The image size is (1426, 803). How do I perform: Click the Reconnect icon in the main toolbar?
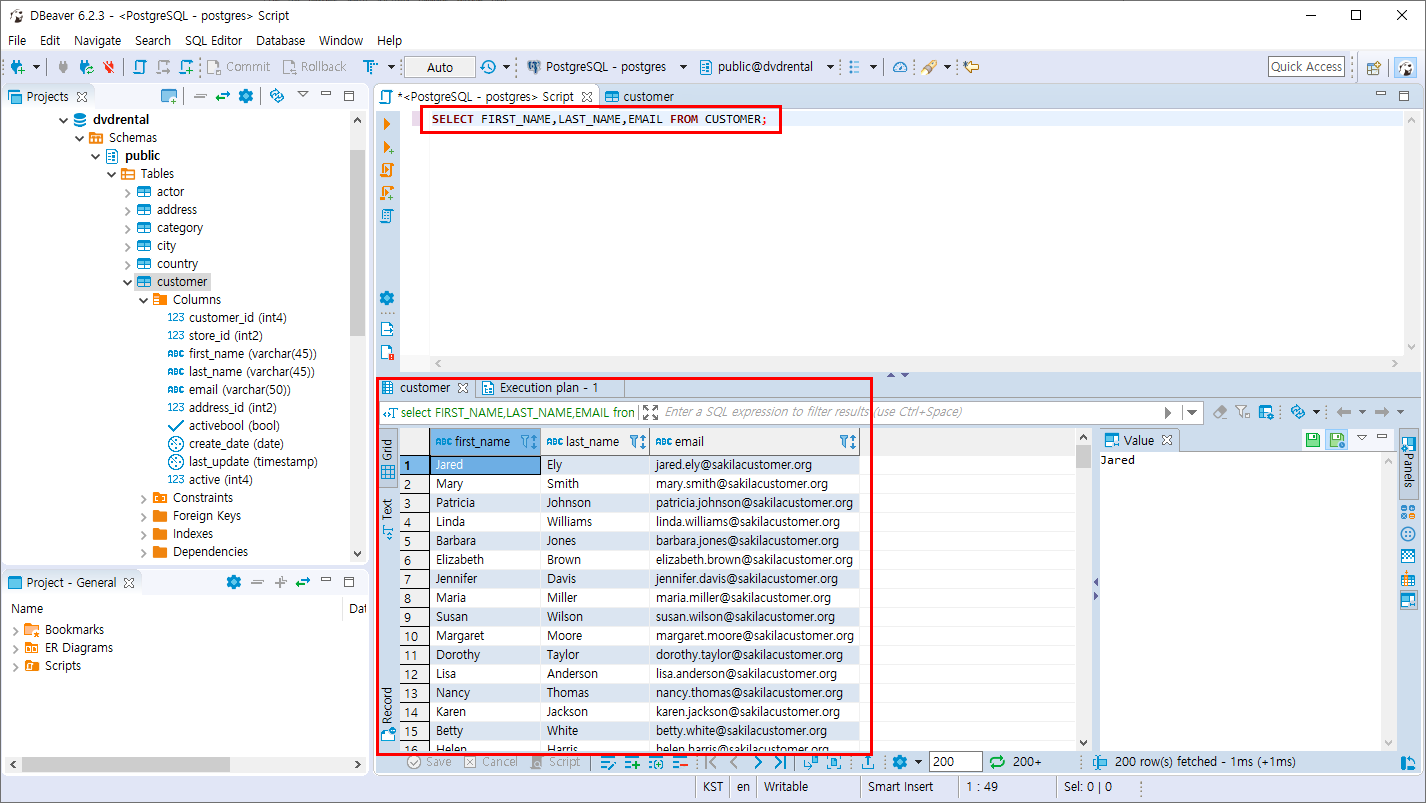click(87, 67)
